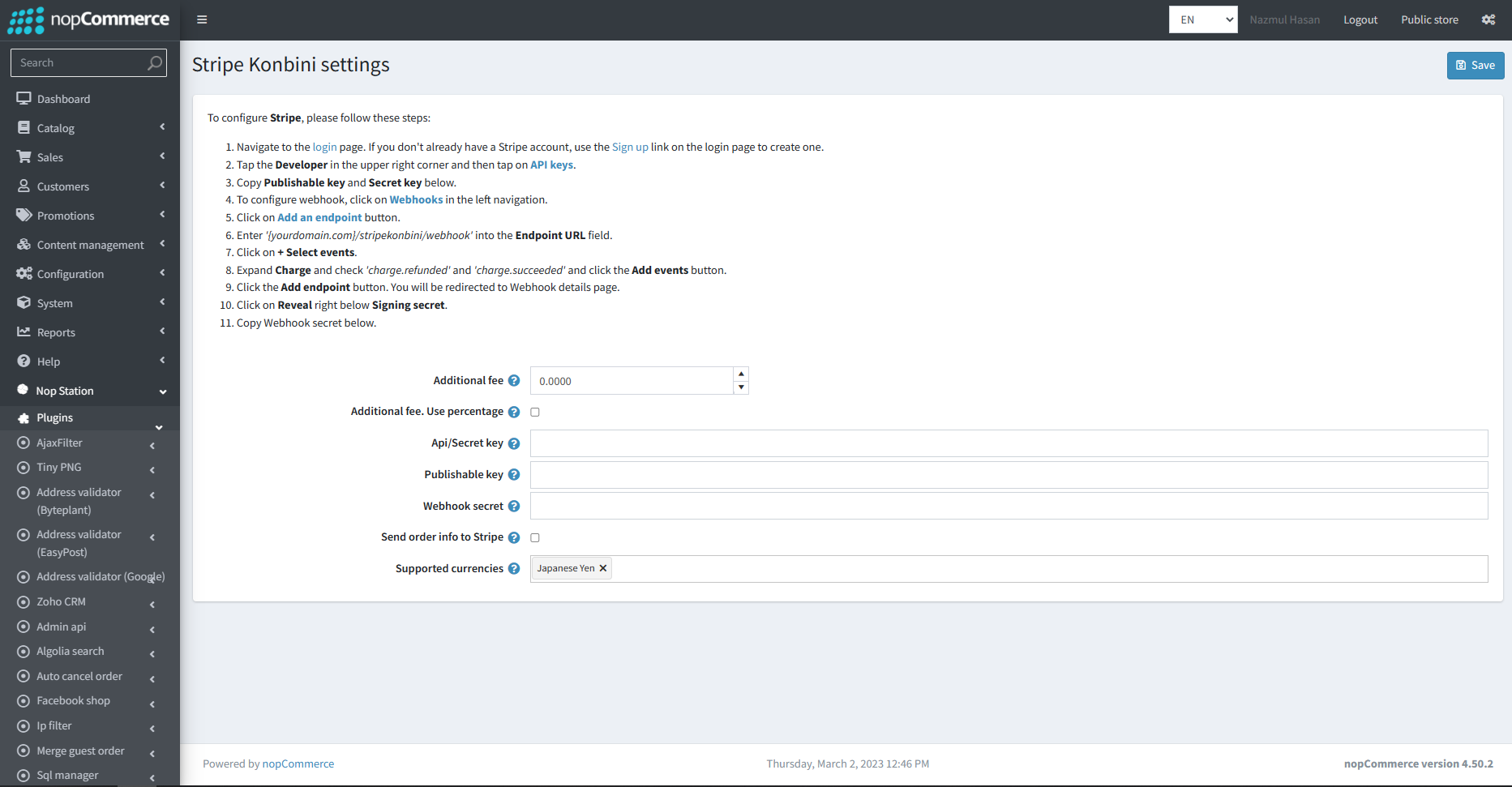Enable the Additional fee use percentage checkbox
This screenshot has width=1512, height=787.
click(535, 412)
